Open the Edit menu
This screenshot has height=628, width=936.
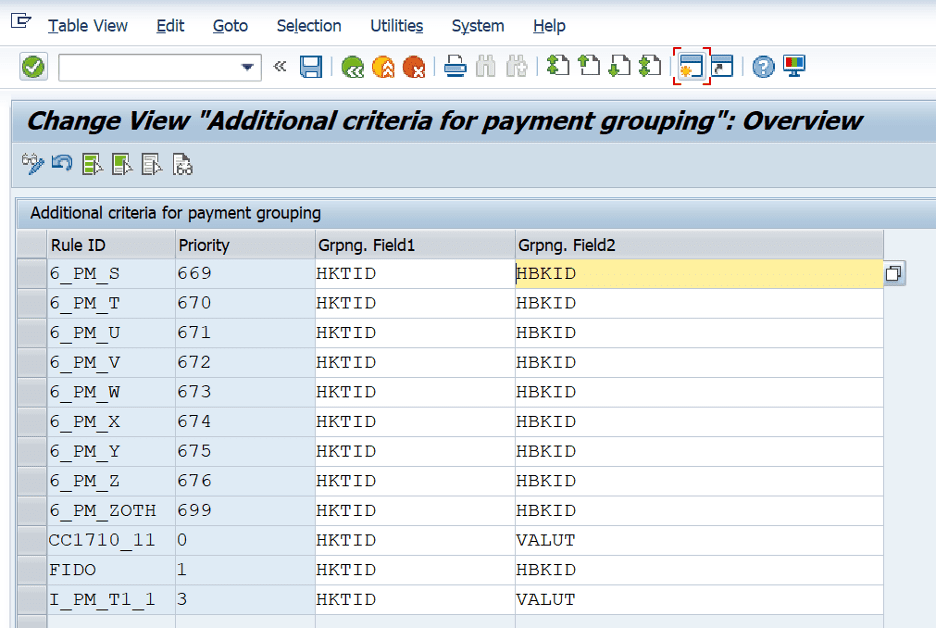(170, 26)
